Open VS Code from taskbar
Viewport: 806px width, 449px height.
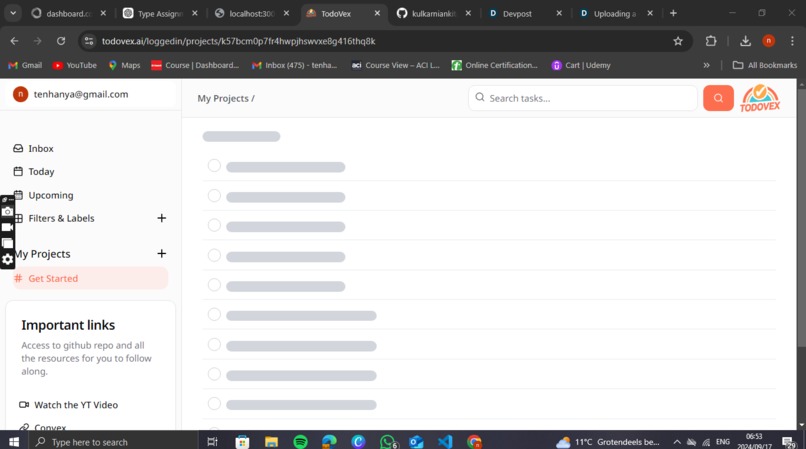445,442
